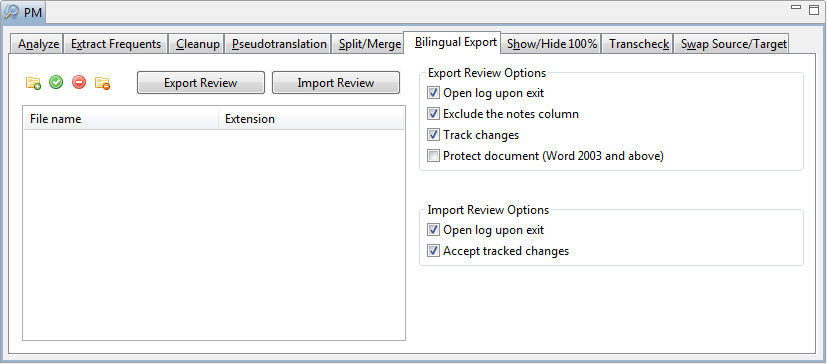Viewport: 827px width, 364px height.
Task: Click the Import Review button
Action: click(336, 83)
